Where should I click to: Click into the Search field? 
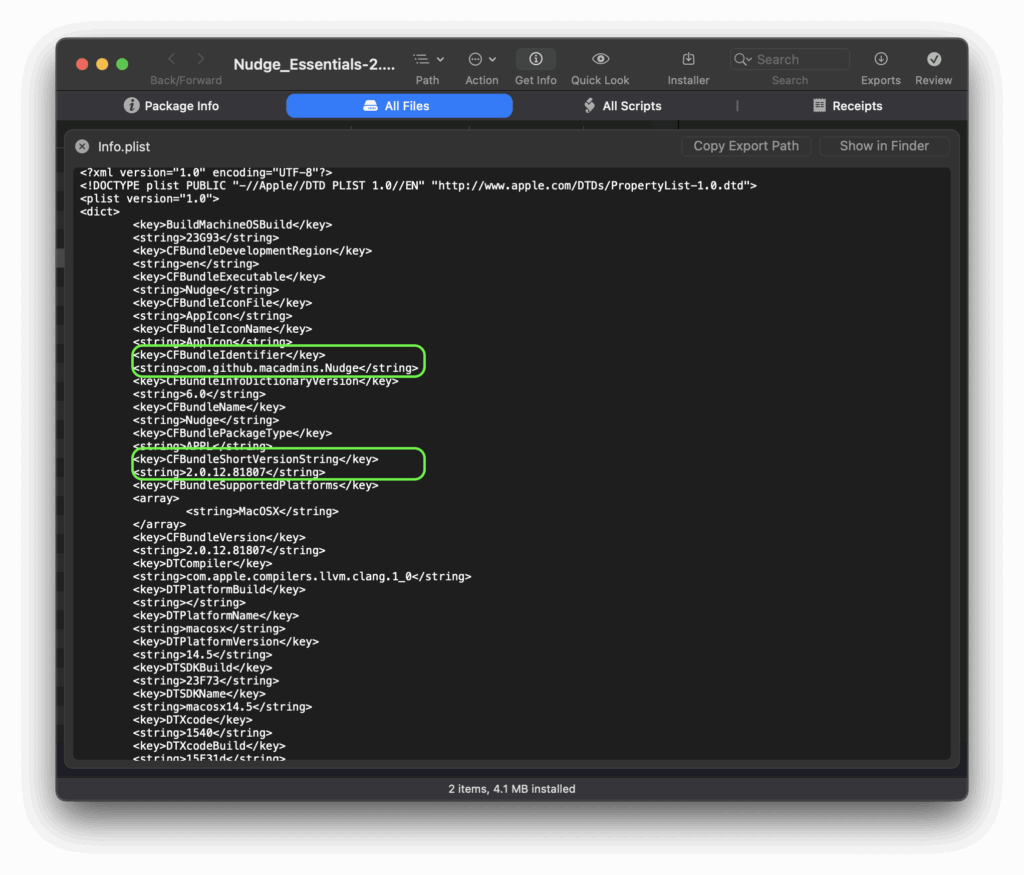click(800, 60)
